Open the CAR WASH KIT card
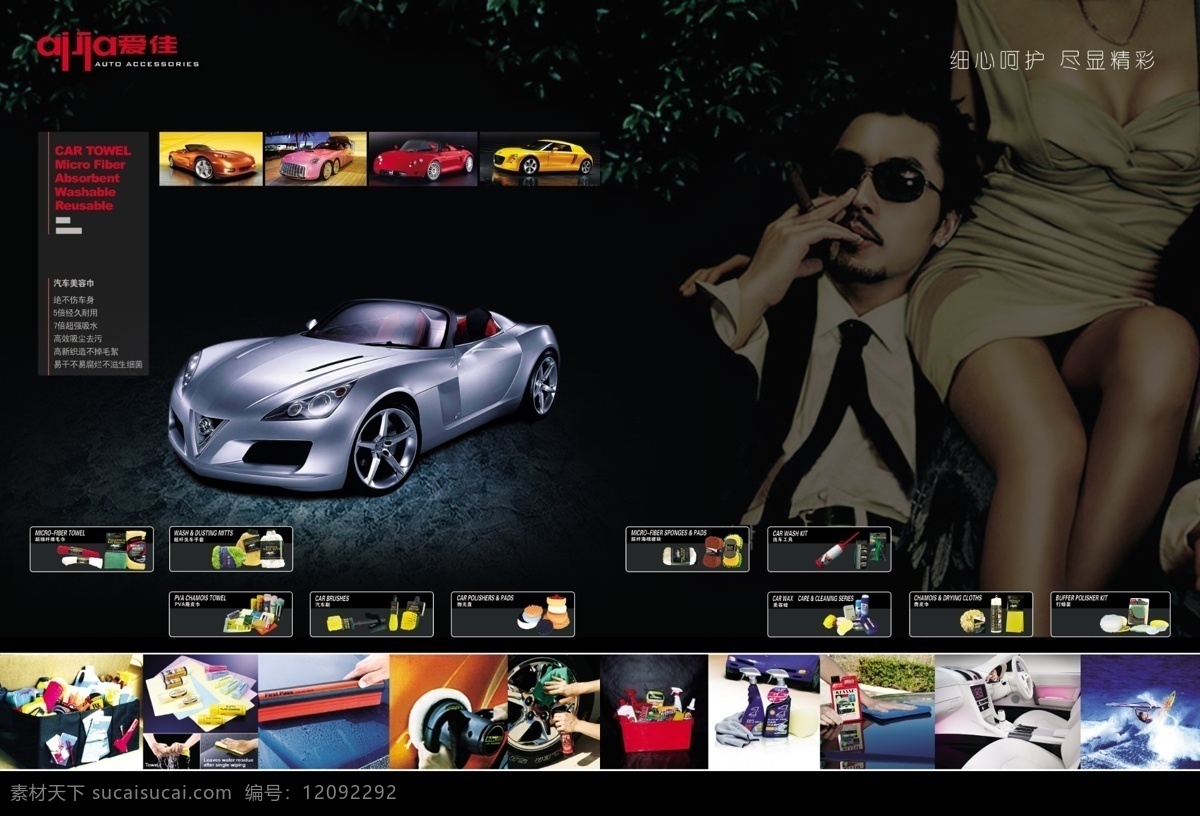The height and width of the screenshot is (816, 1200). (x=829, y=549)
